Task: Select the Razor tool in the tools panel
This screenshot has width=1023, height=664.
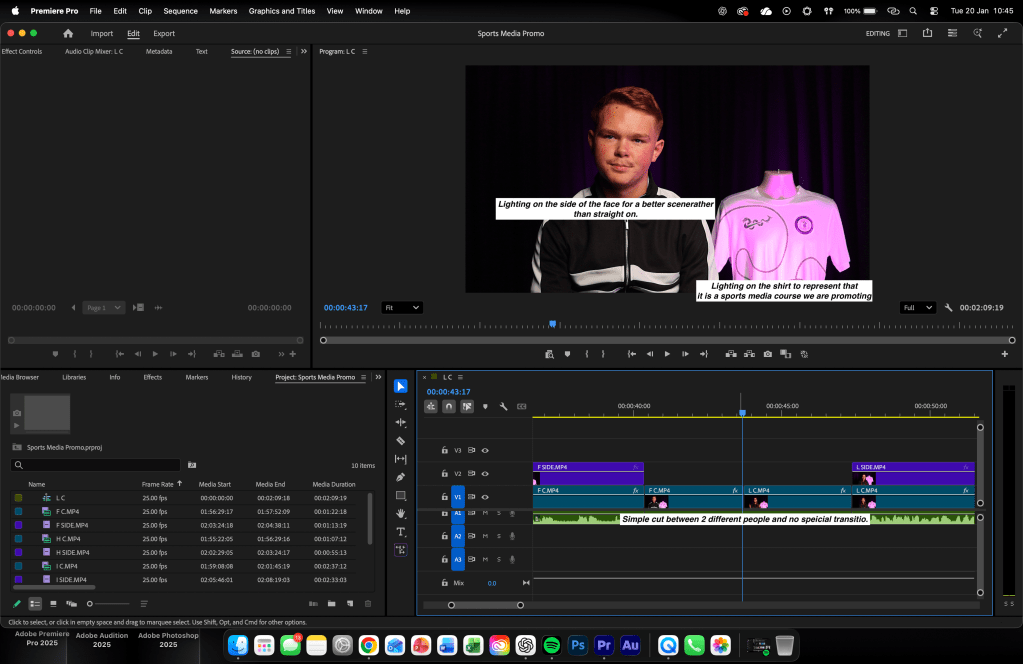Action: (400, 441)
